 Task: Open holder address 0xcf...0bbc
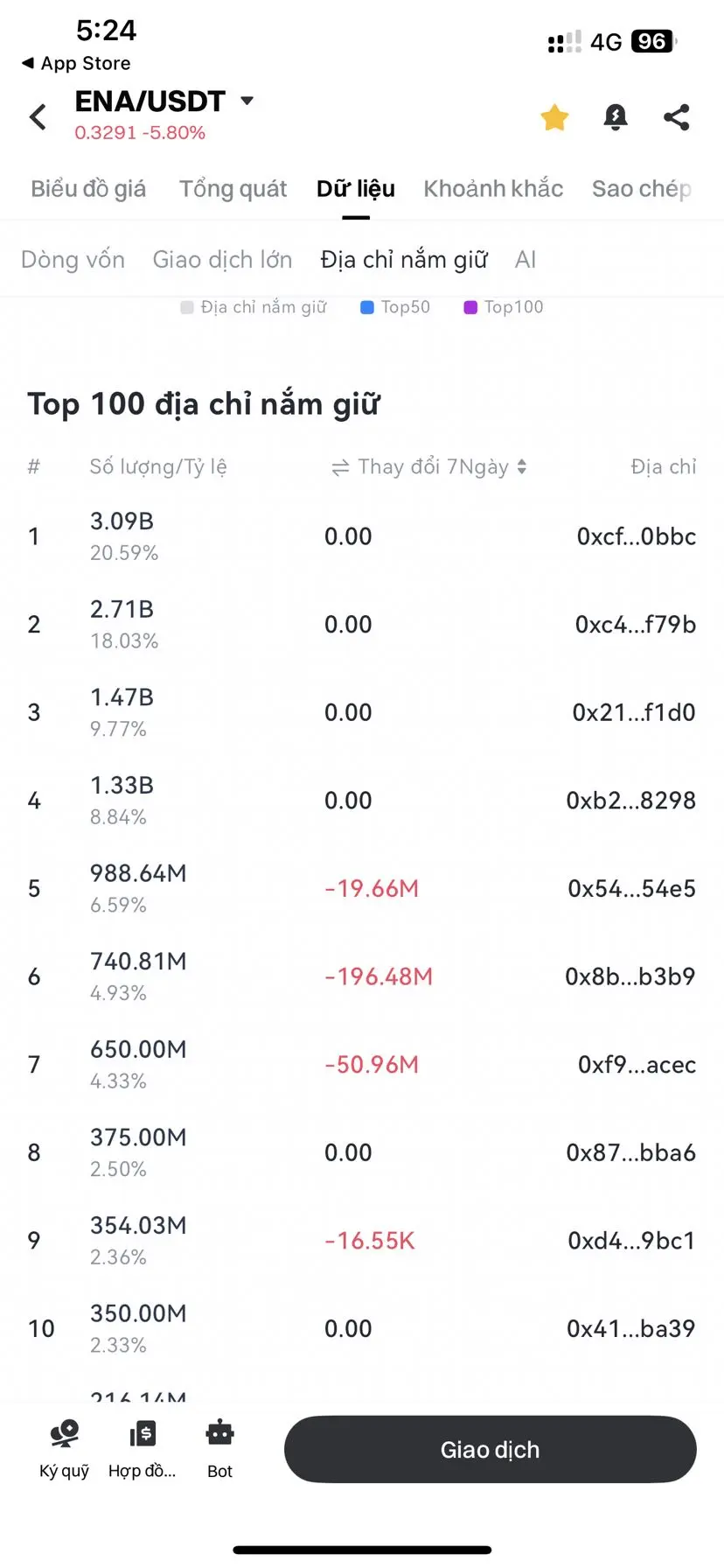637,536
